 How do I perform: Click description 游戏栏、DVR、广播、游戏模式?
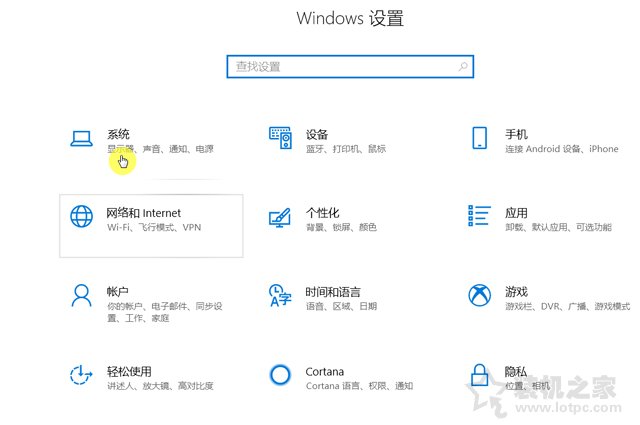click(567, 306)
